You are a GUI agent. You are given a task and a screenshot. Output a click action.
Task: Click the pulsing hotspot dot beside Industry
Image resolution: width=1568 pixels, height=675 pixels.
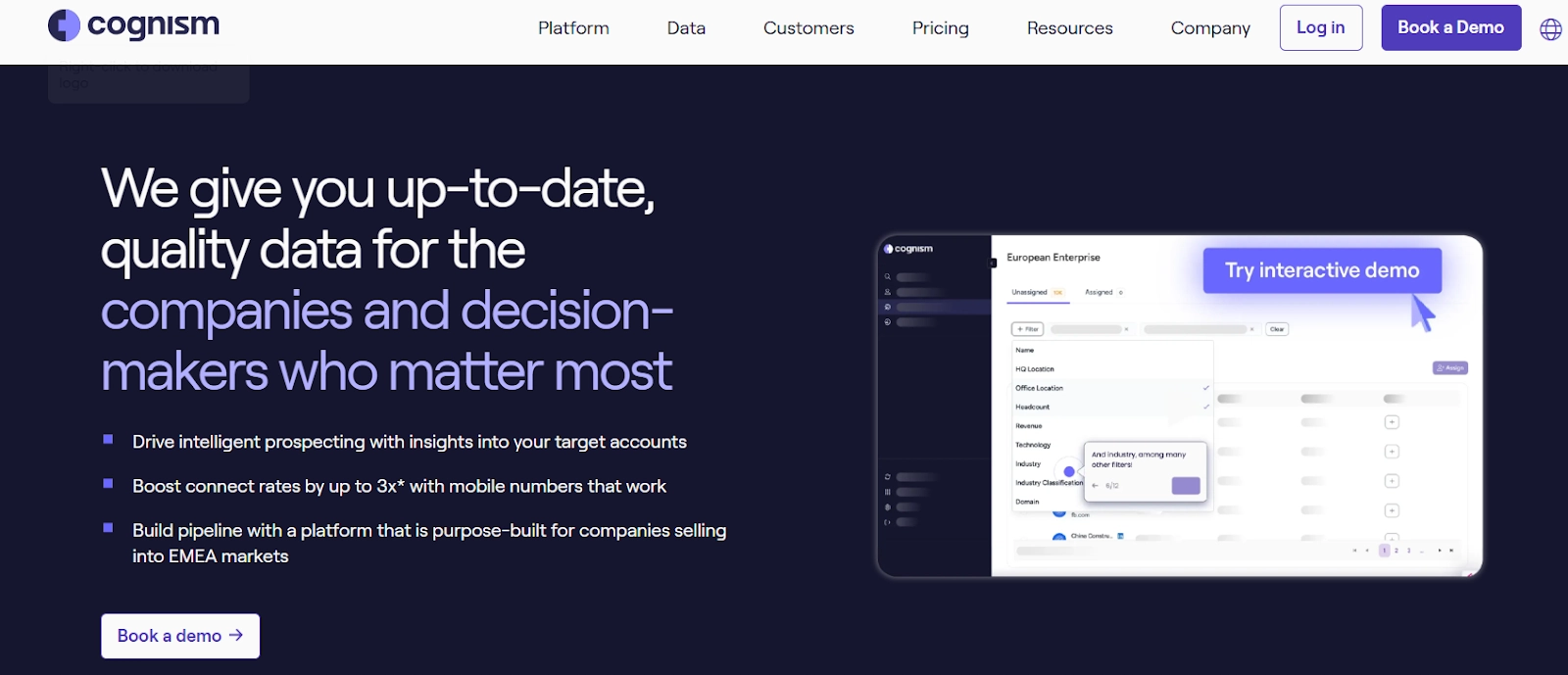(x=1069, y=471)
